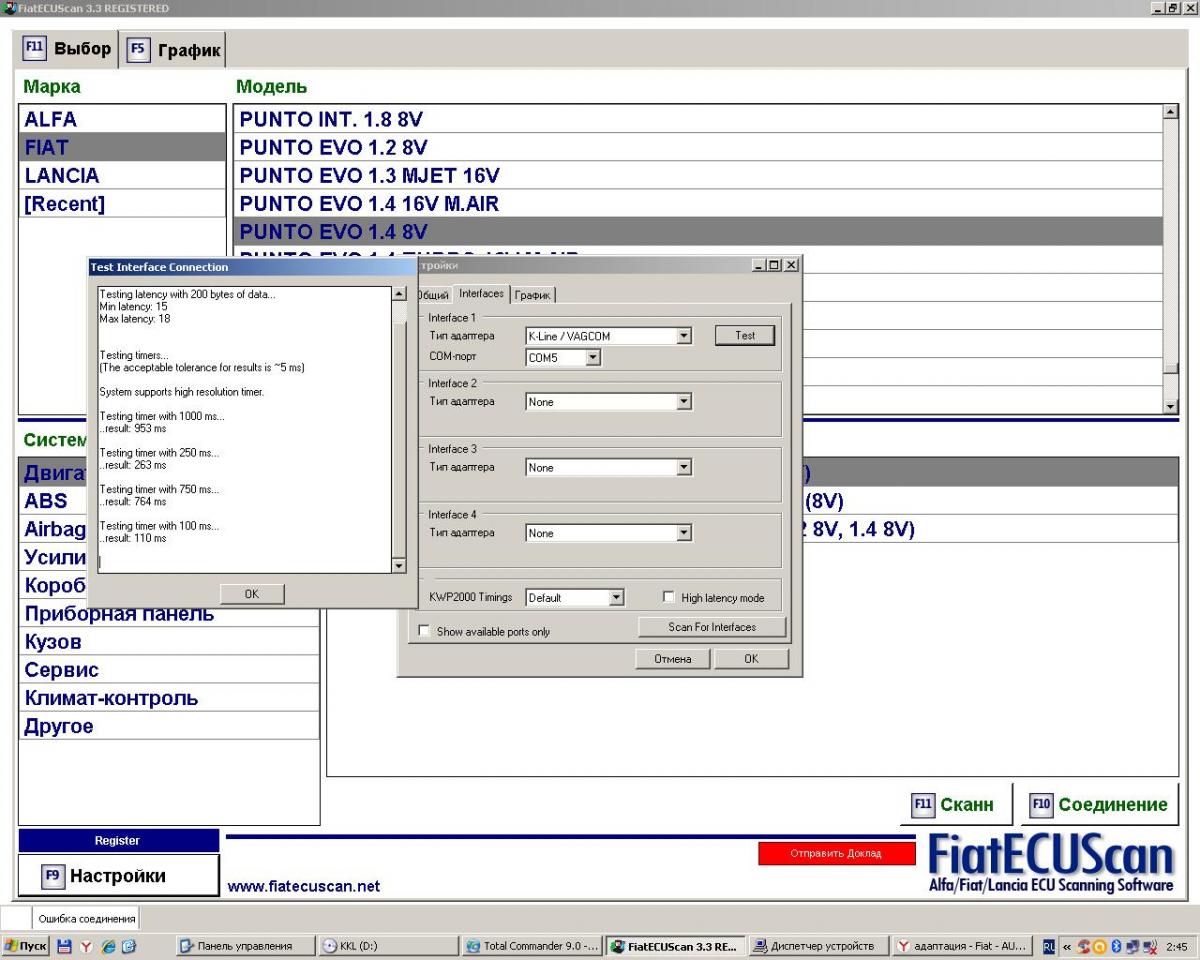Click the F9 Настройки settings button
1200x960 pixels.
tap(118, 876)
